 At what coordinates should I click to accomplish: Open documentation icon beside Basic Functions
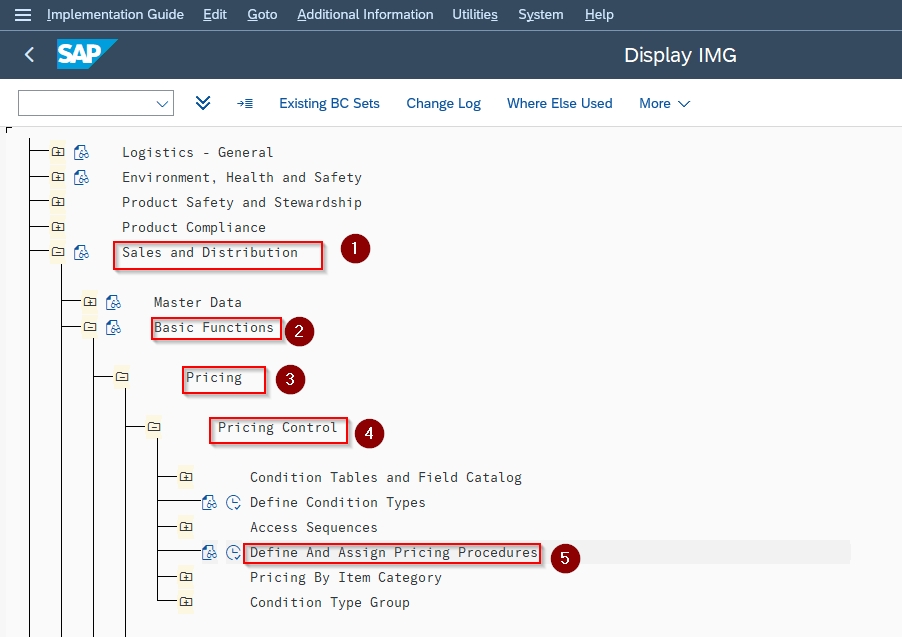tap(113, 327)
